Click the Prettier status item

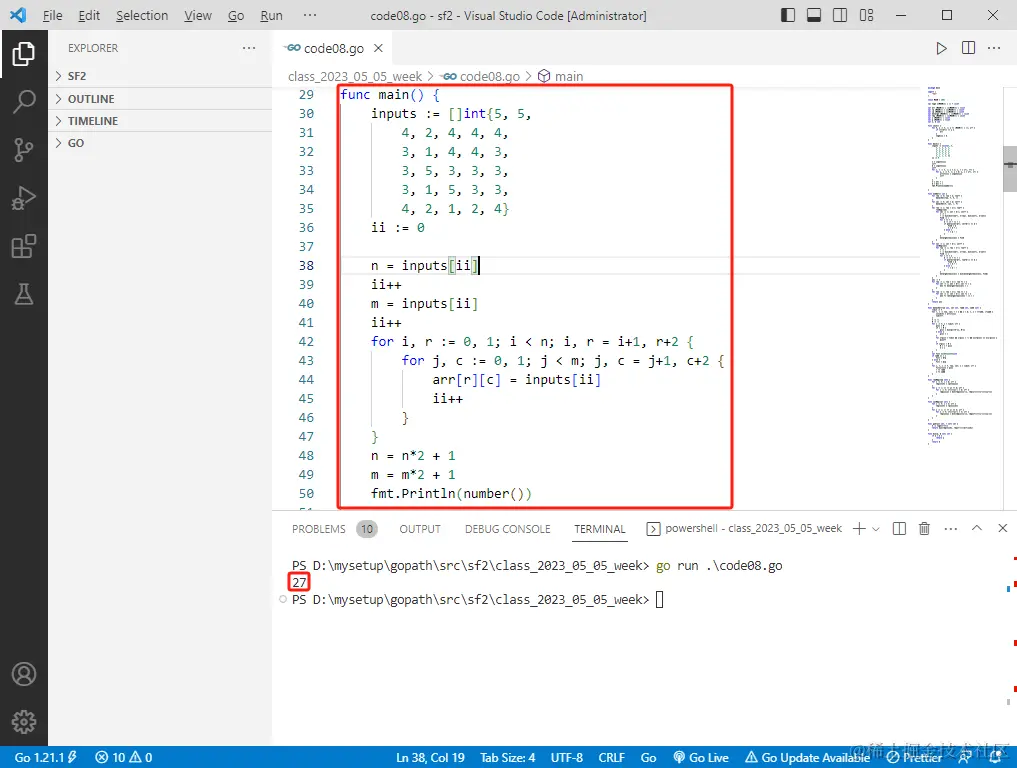[915, 758]
